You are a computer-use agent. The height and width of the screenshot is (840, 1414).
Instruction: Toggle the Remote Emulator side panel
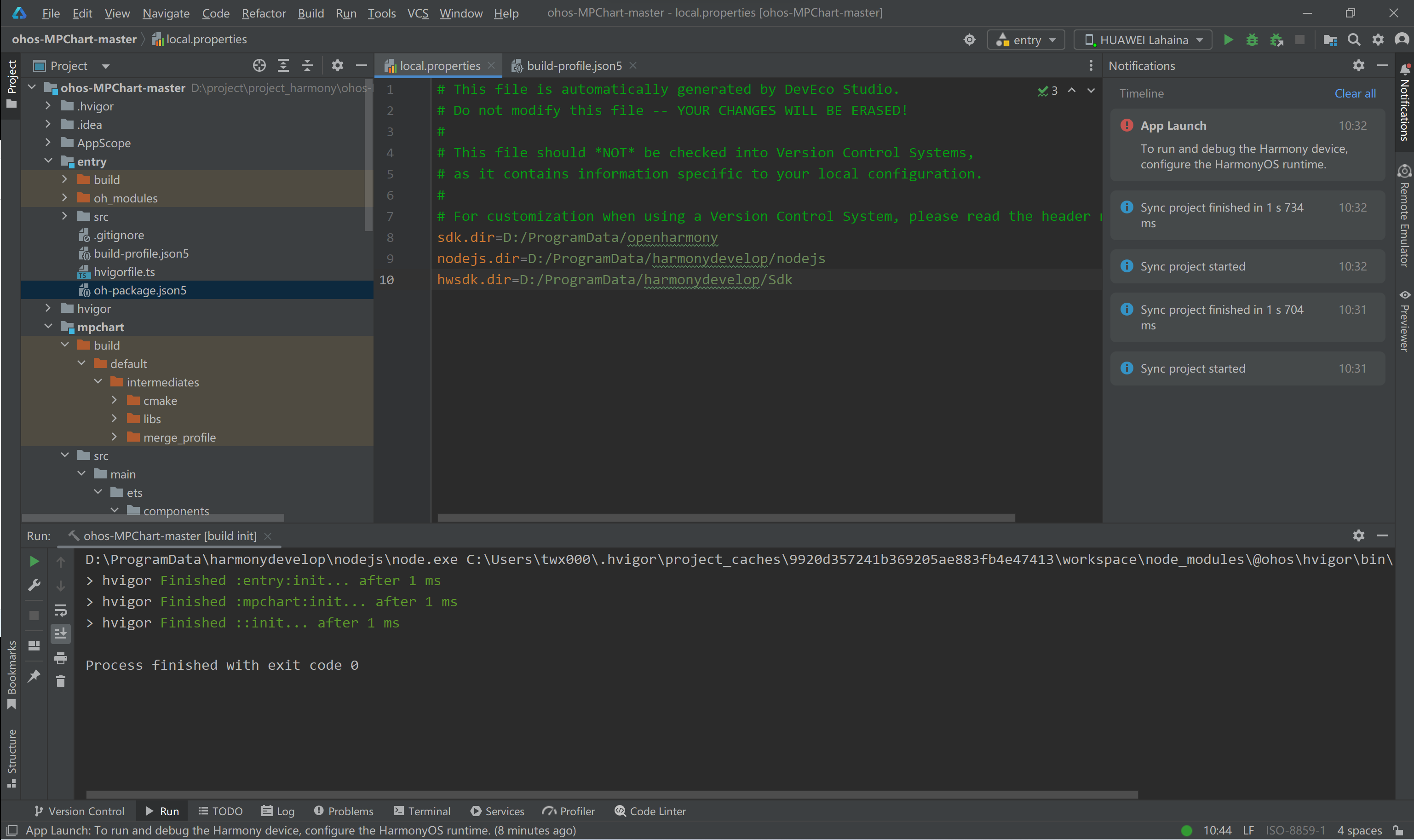(x=1404, y=216)
